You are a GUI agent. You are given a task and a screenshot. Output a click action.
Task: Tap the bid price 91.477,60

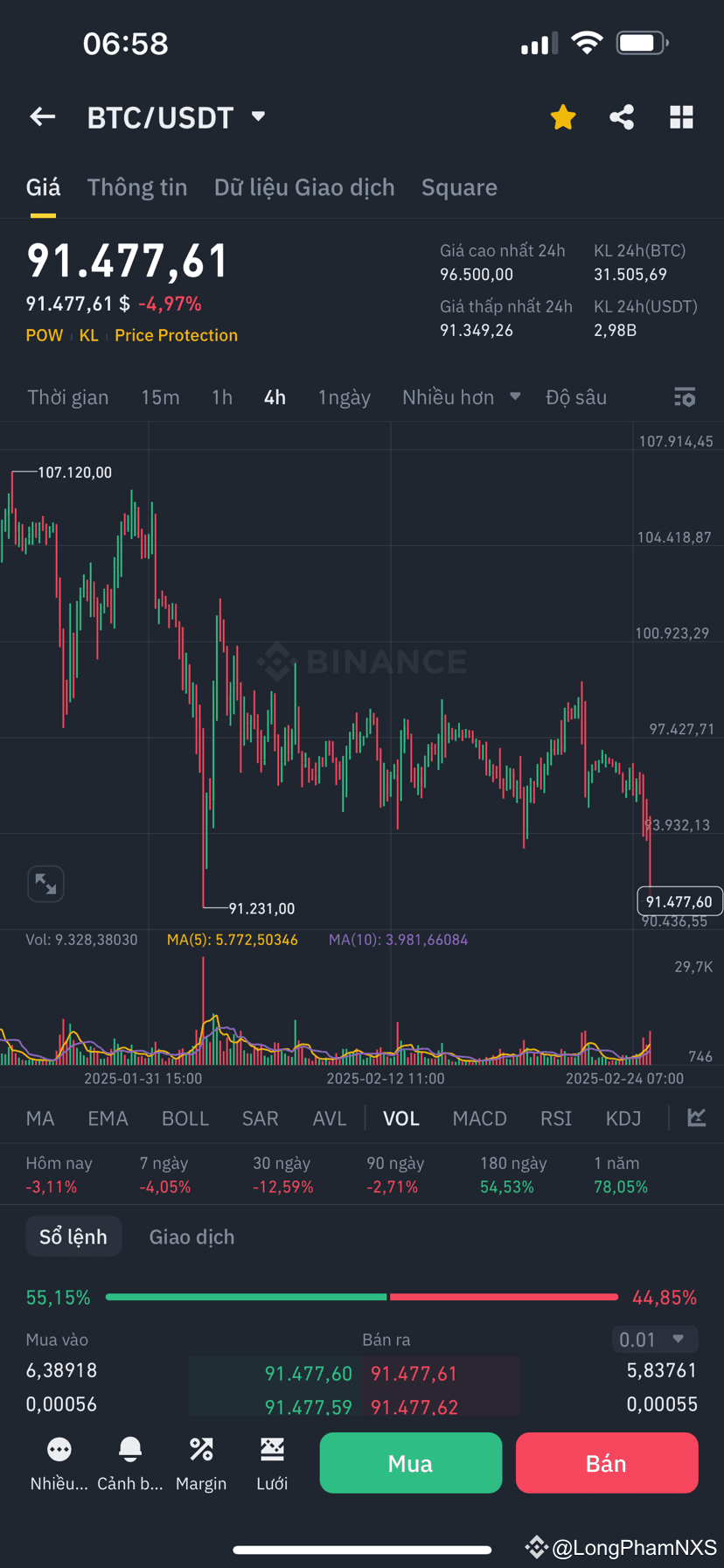(x=308, y=1374)
